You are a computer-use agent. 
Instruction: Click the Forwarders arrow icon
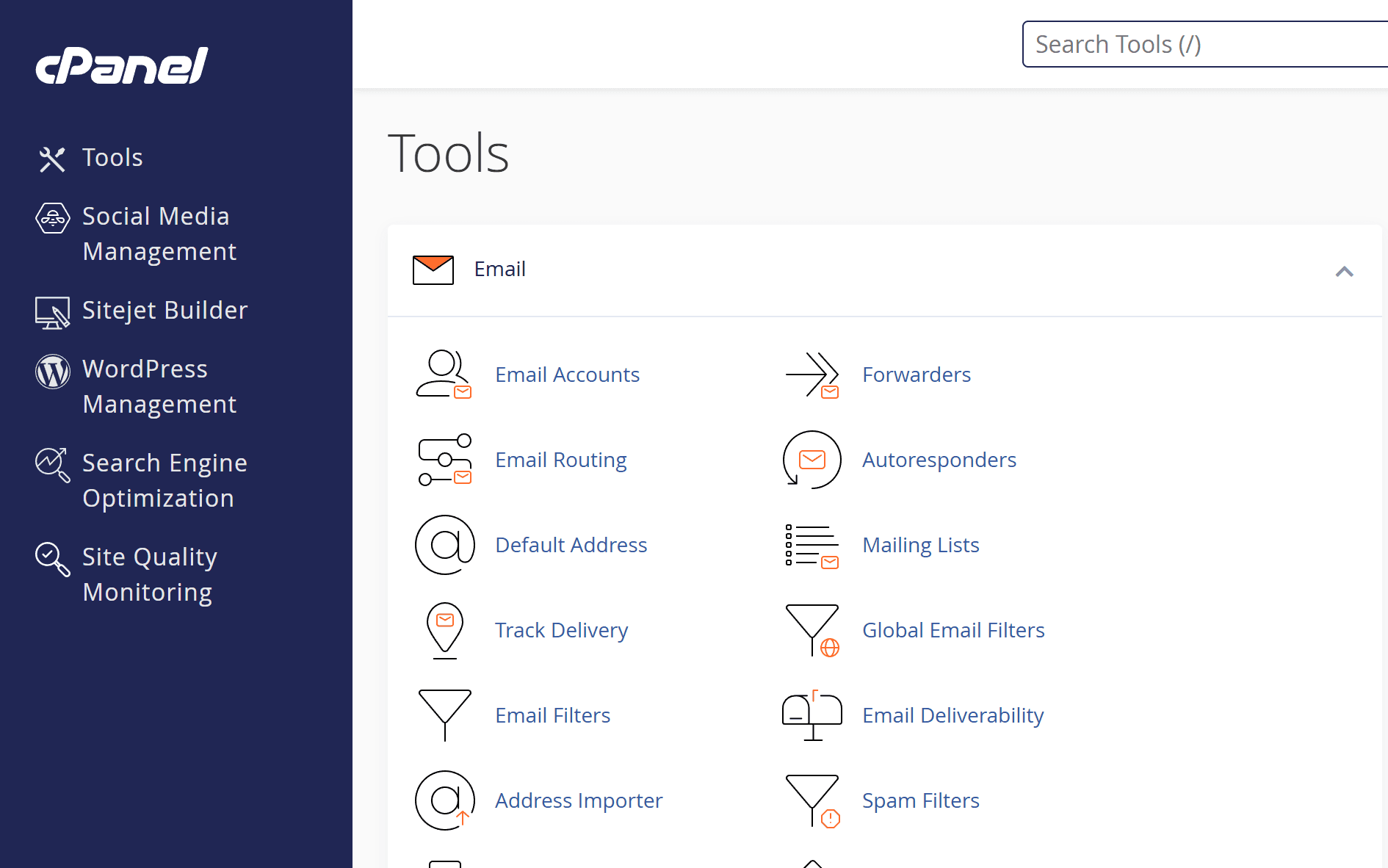click(x=812, y=375)
